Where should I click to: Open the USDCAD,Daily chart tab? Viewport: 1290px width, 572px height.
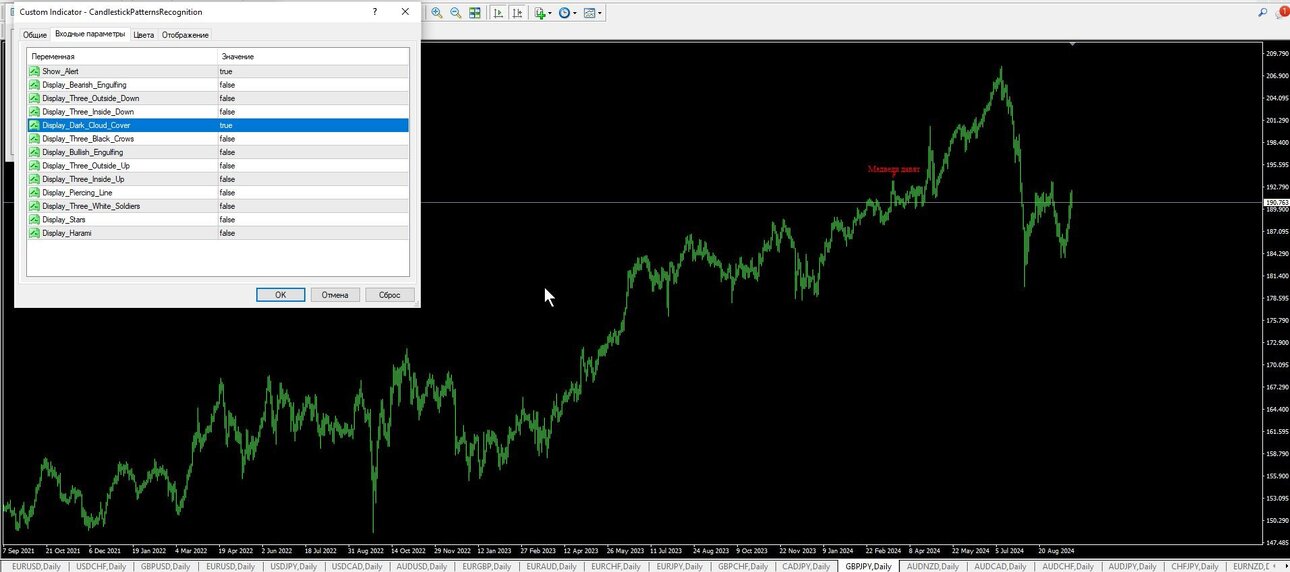(356, 566)
